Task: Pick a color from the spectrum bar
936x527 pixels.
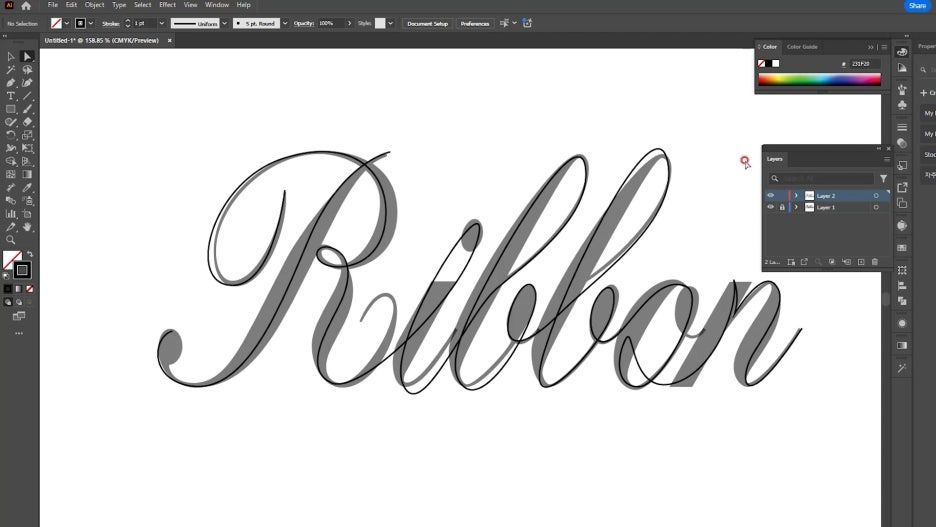Action: coord(819,80)
